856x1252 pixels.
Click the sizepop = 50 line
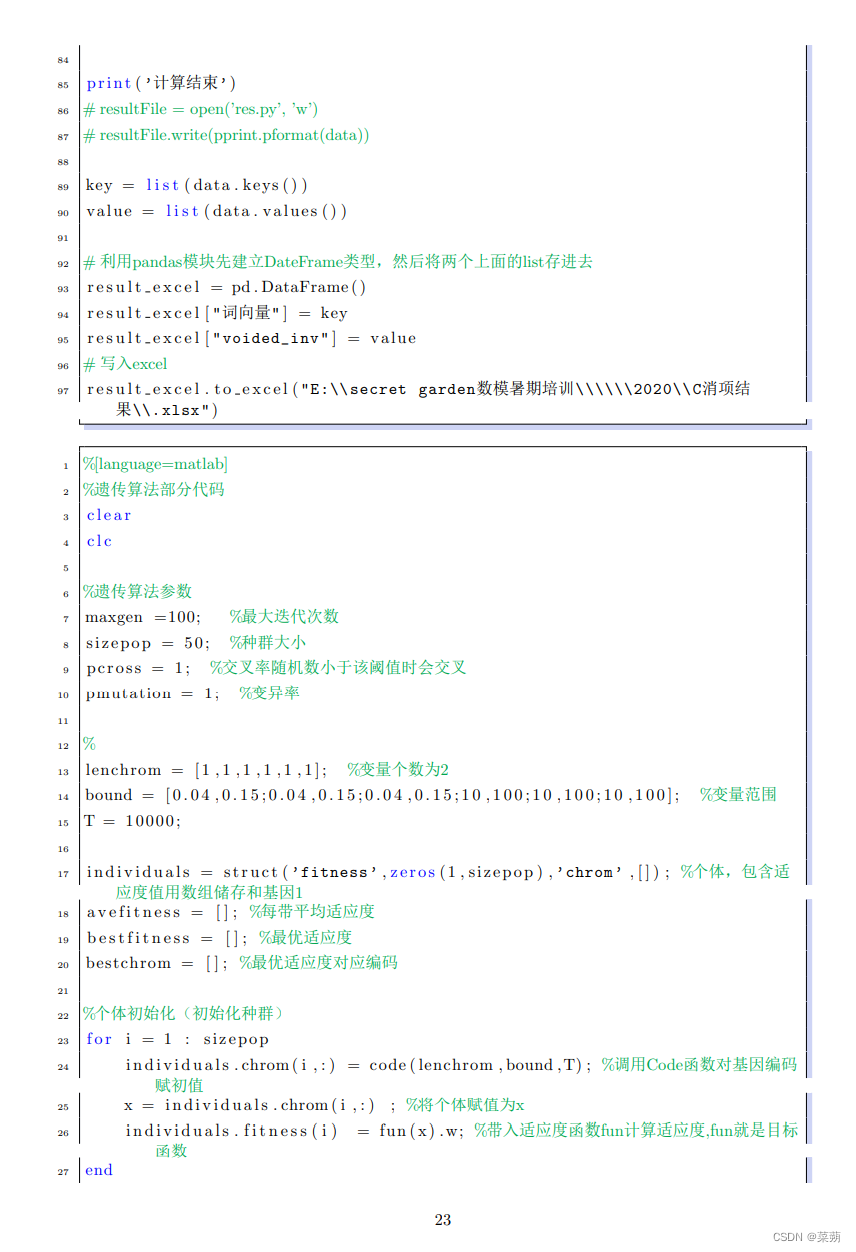pos(196,643)
